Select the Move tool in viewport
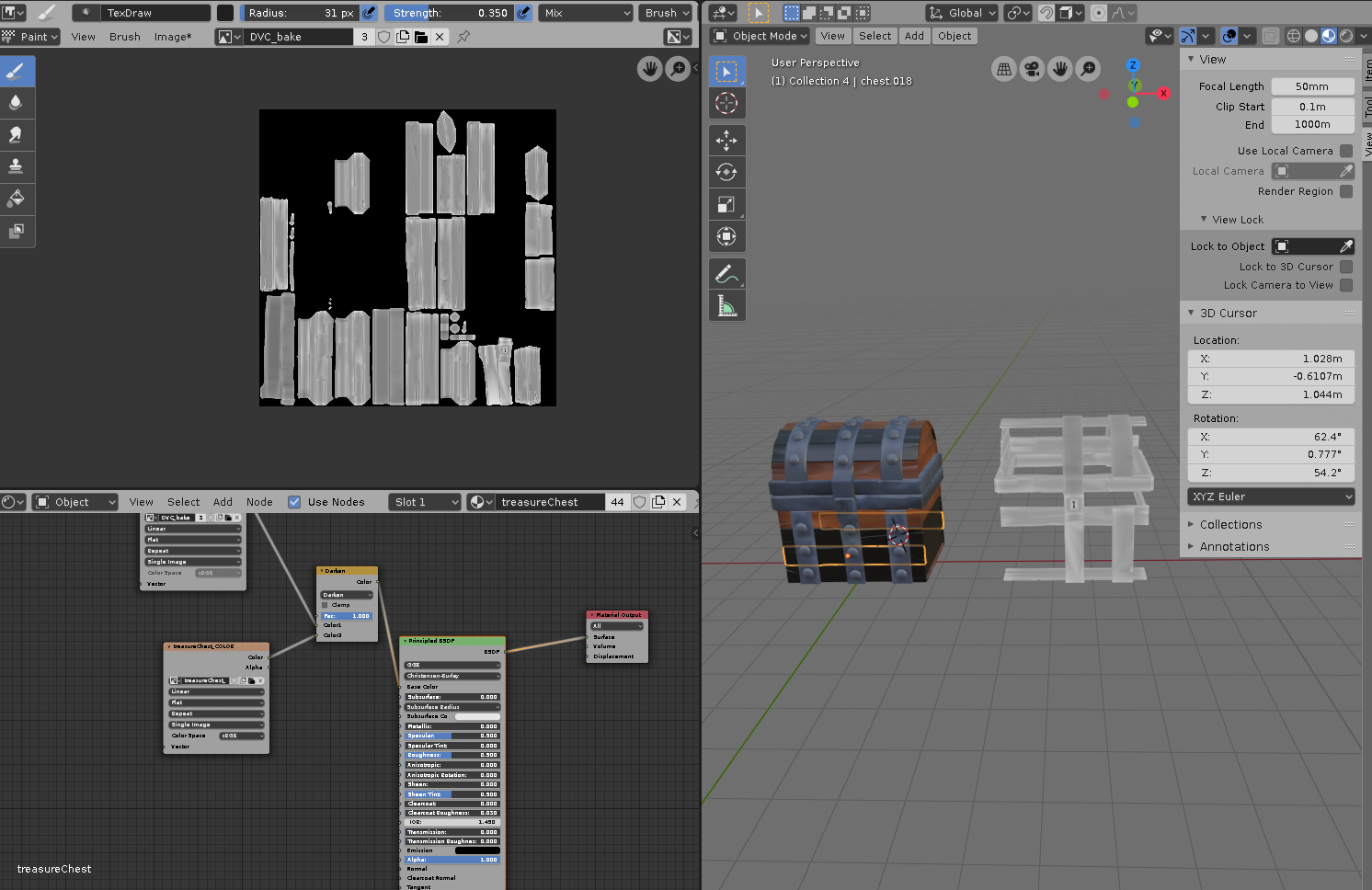Screen dimensions: 1372x890 point(726,141)
